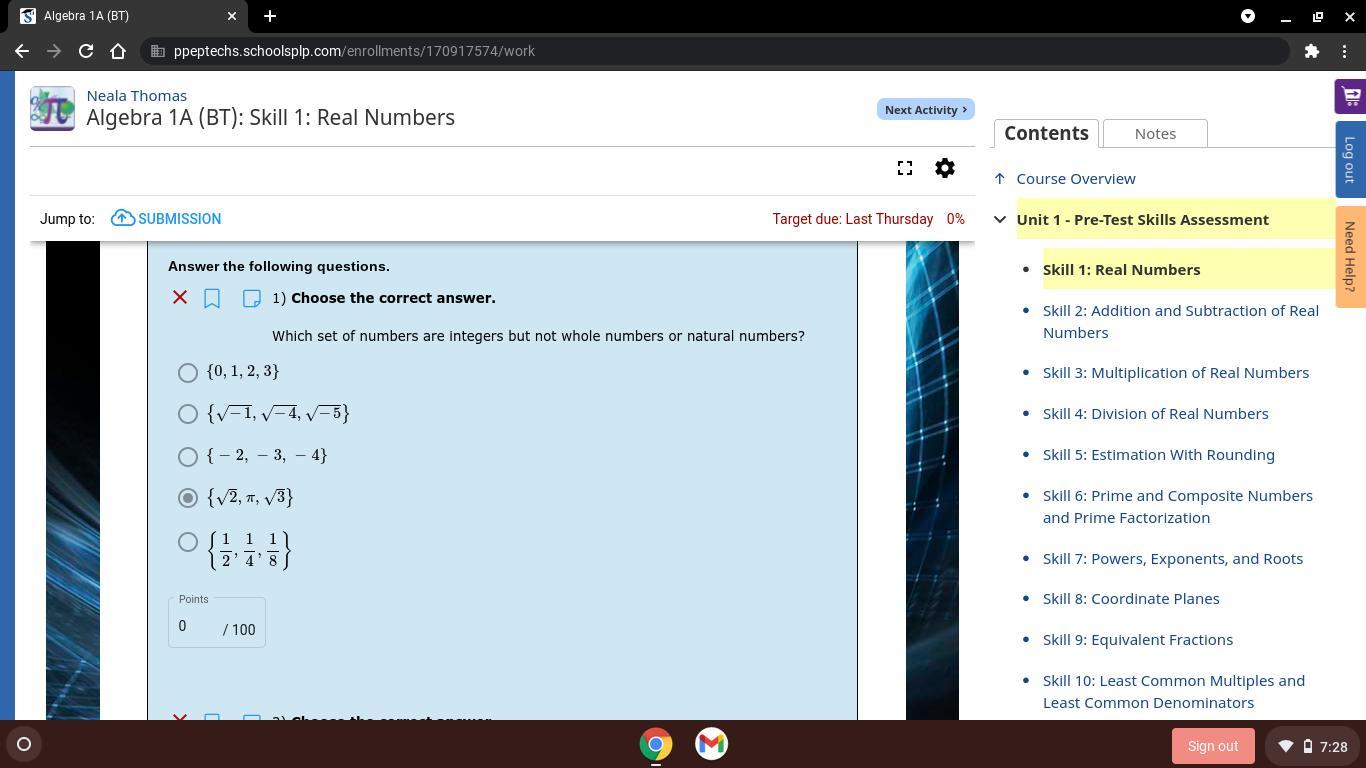Click the Sign out button on shelf
This screenshot has height=768, width=1366.
pyautogui.click(x=1213, y=746)
